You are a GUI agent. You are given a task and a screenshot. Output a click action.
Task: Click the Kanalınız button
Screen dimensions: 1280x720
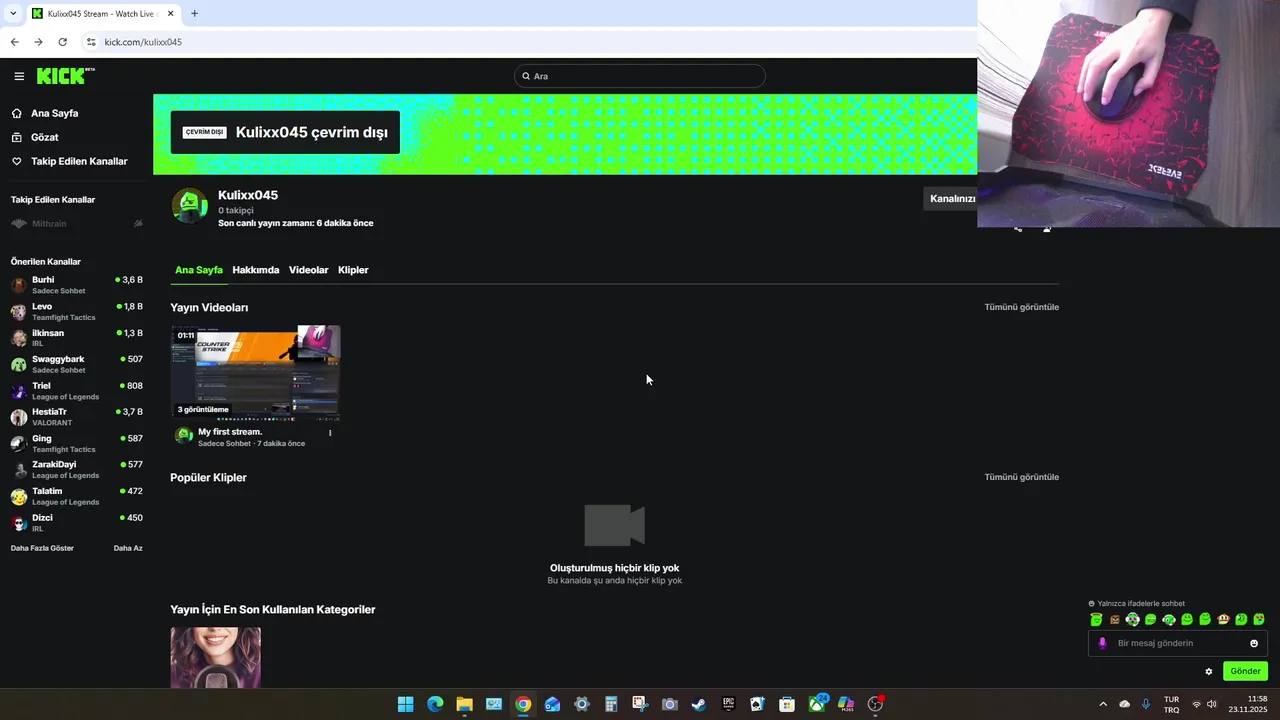pos(951,198)
